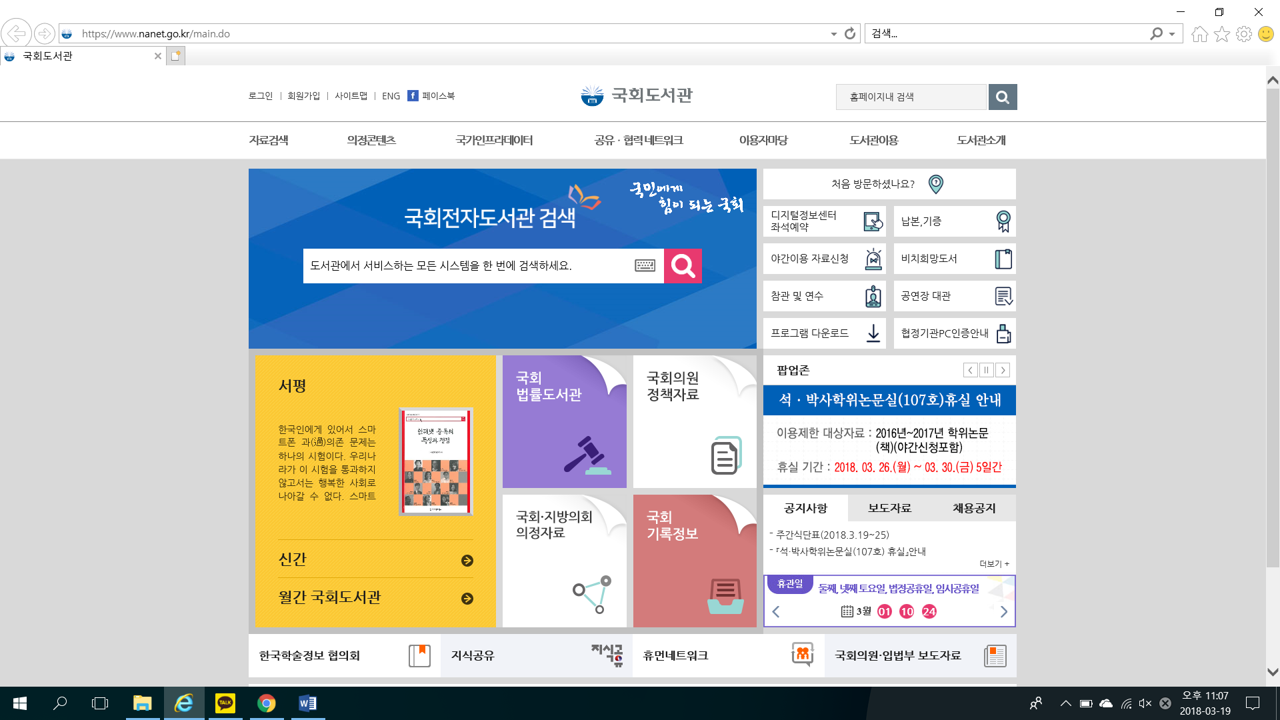Screen dimensions: 1280x720
Task: Click the page scrollbar down arrow
Action: [1272, 672]
